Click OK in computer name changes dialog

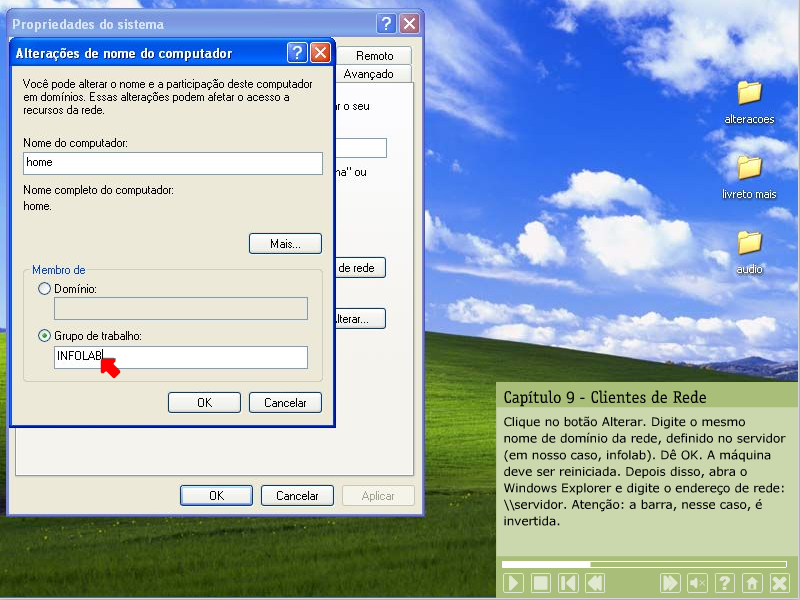coord(204,402)
